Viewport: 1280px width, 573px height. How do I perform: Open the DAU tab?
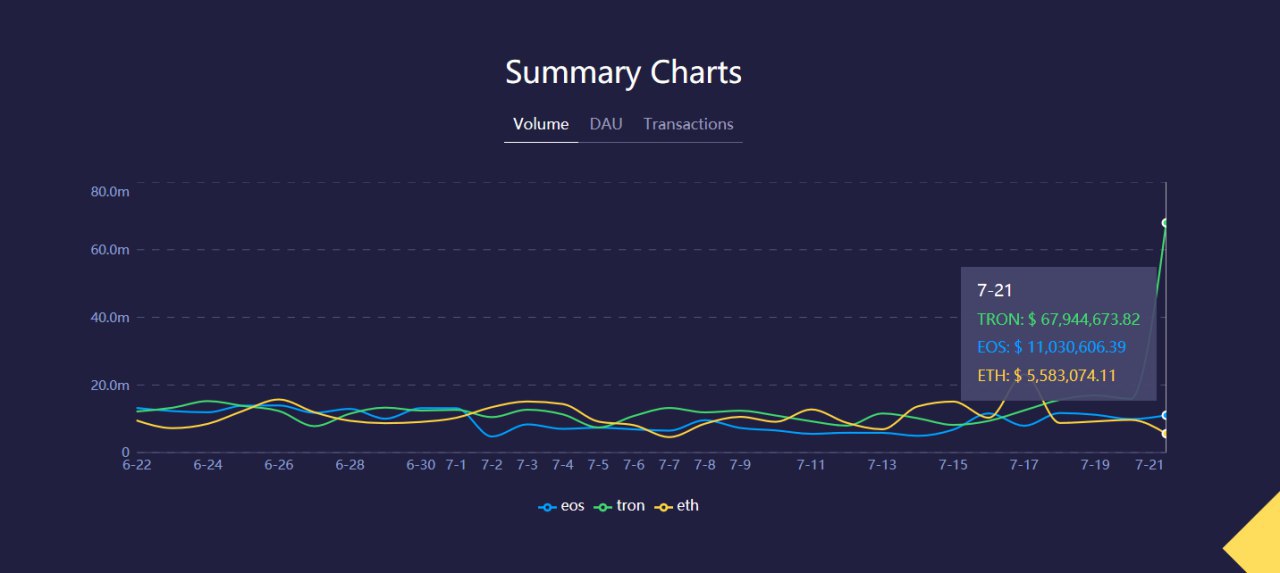pos(606,124)
